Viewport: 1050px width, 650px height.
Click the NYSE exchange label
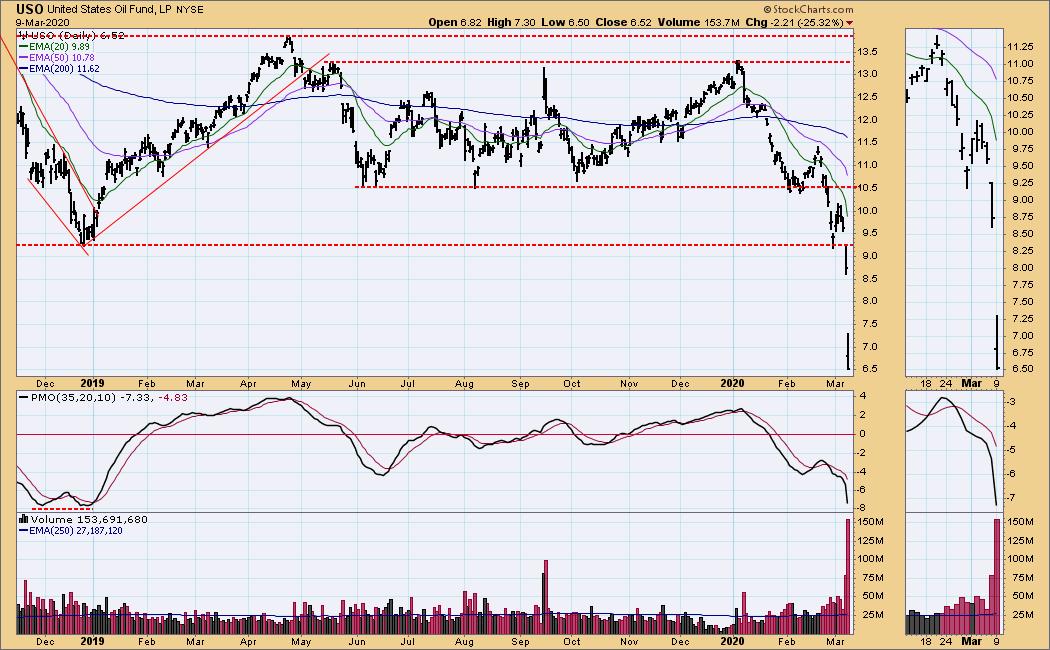190,10
